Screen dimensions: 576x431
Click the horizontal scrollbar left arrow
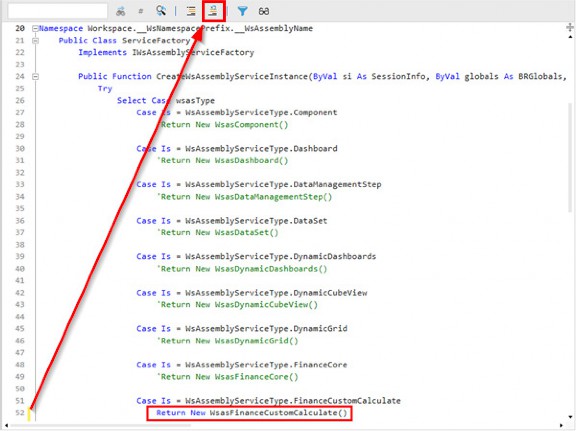pyautogui.click(x=6, y=425)
